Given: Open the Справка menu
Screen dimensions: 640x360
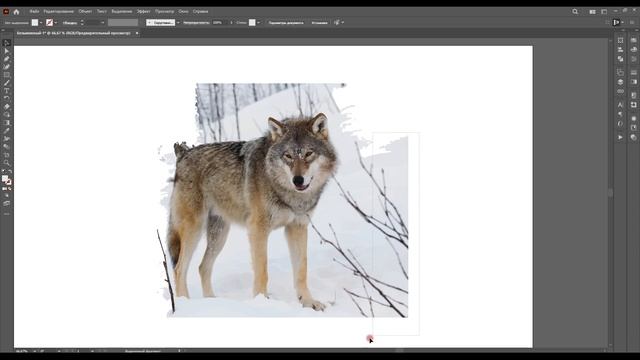Looking at the screenshot, I should click(x=200, y=11).
